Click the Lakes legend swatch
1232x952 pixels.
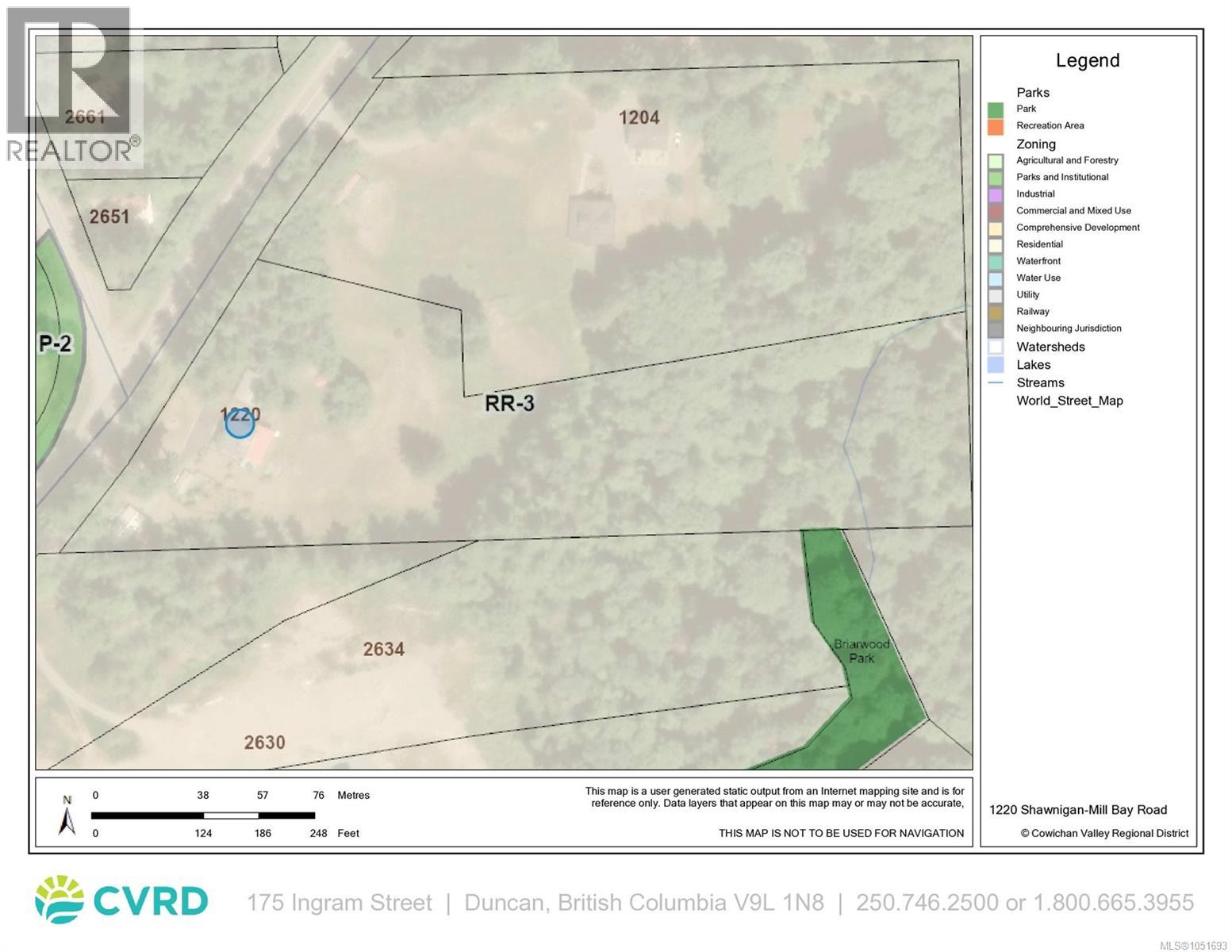[996, 365]
